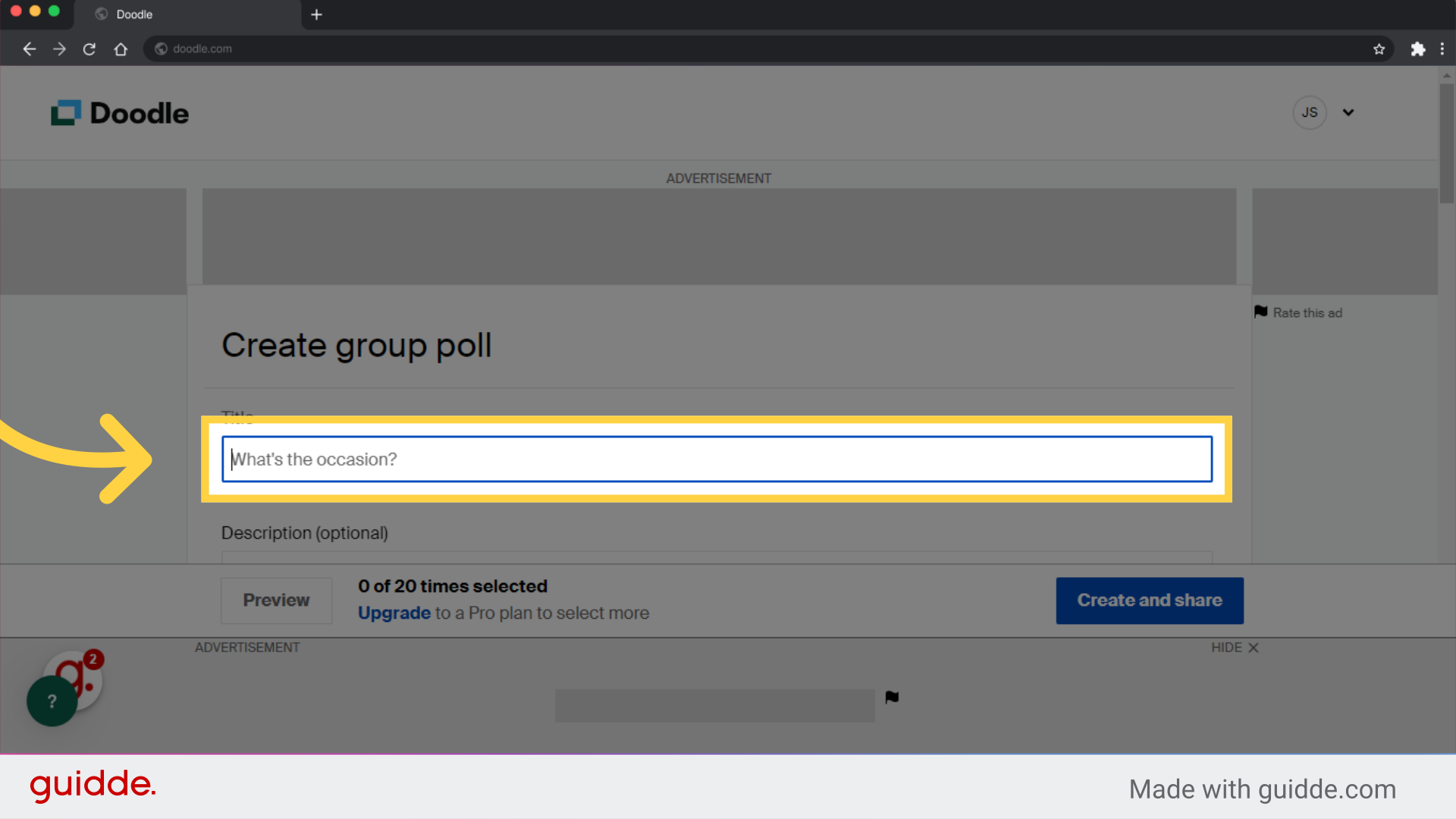Open the JS account dropdown
1456x819 pixels.
pyautogui.click(x=1349, y=112)
